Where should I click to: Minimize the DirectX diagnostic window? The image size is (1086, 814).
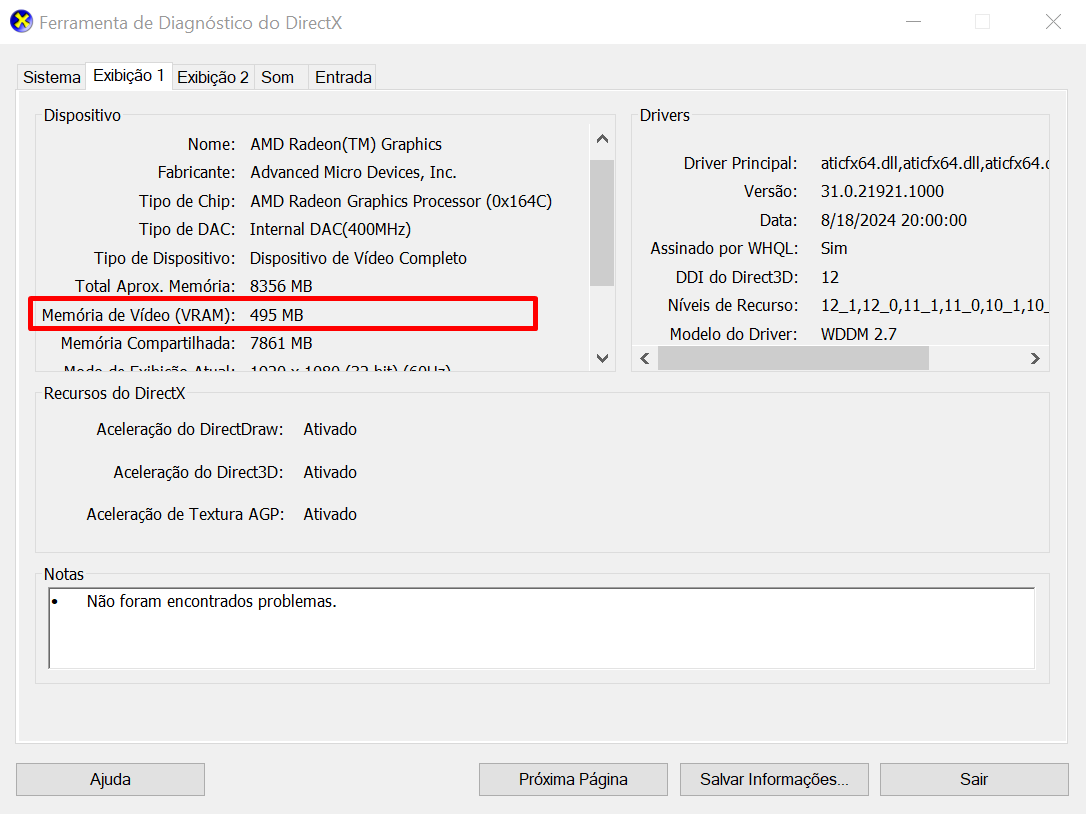(914, 21)
